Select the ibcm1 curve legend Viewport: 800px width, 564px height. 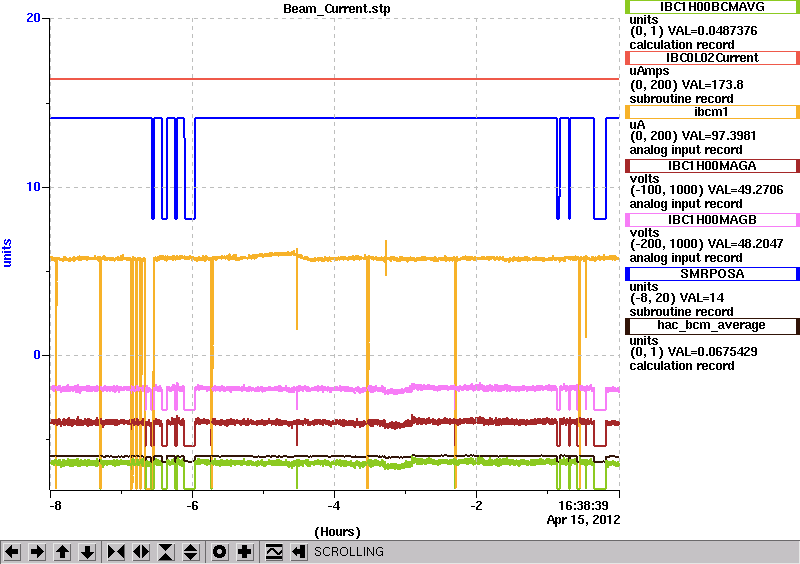coord(712,112)
